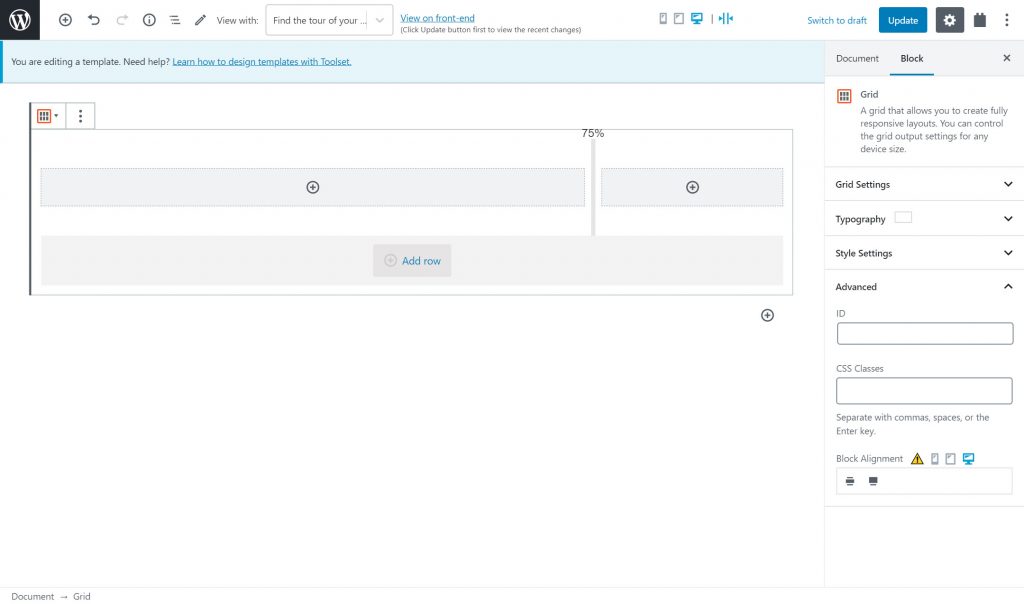The height and width of the screenshot is (604, 1024).
Task: Select the pencil edit tool
Action: pyautogui.click(x=200, y=20)
